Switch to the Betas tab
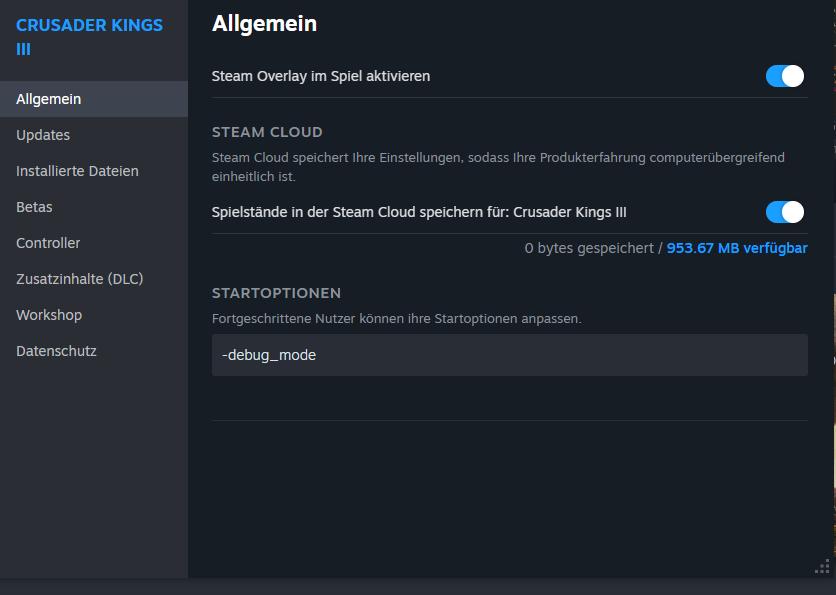Viewport: 836px width, 595px height. tap(94, 207)
